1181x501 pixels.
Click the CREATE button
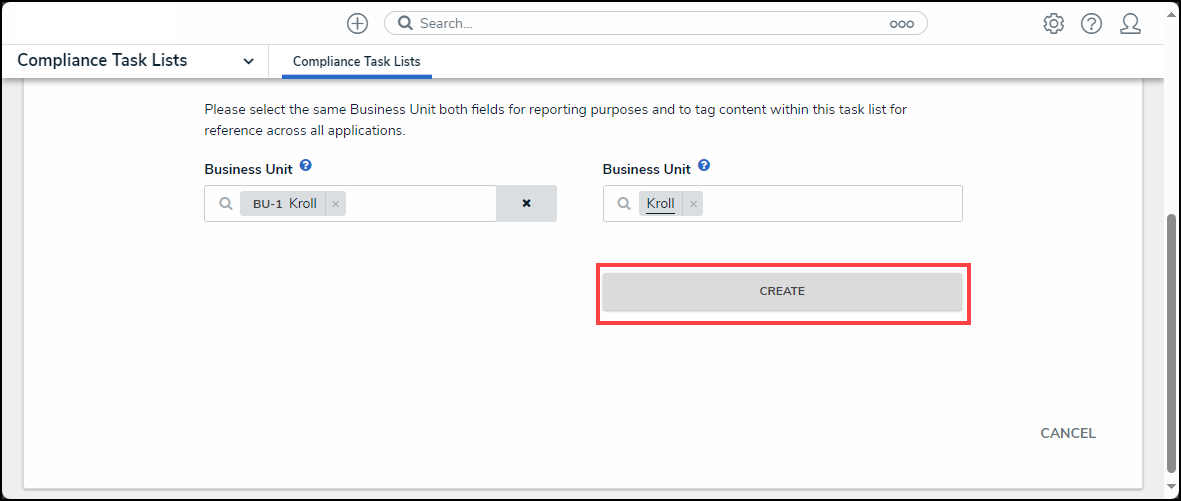click(x=783, y=291)
